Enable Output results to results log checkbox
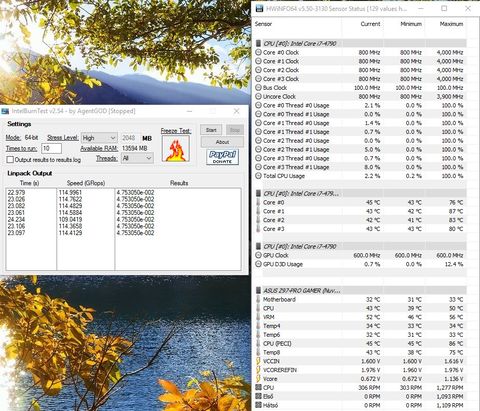The image size is (480, 411). [x=10, y=160]
